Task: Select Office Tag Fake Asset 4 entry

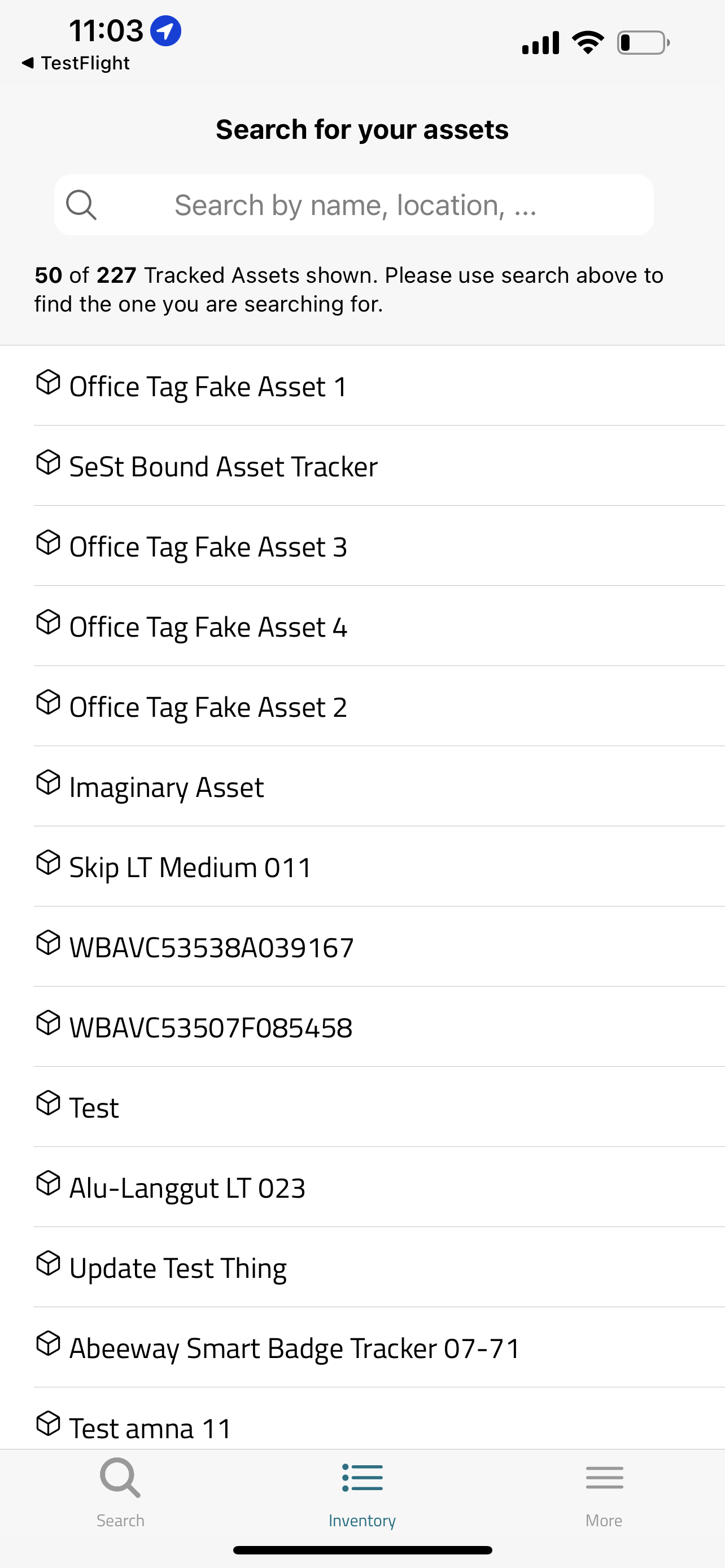Action: [208, 627]
